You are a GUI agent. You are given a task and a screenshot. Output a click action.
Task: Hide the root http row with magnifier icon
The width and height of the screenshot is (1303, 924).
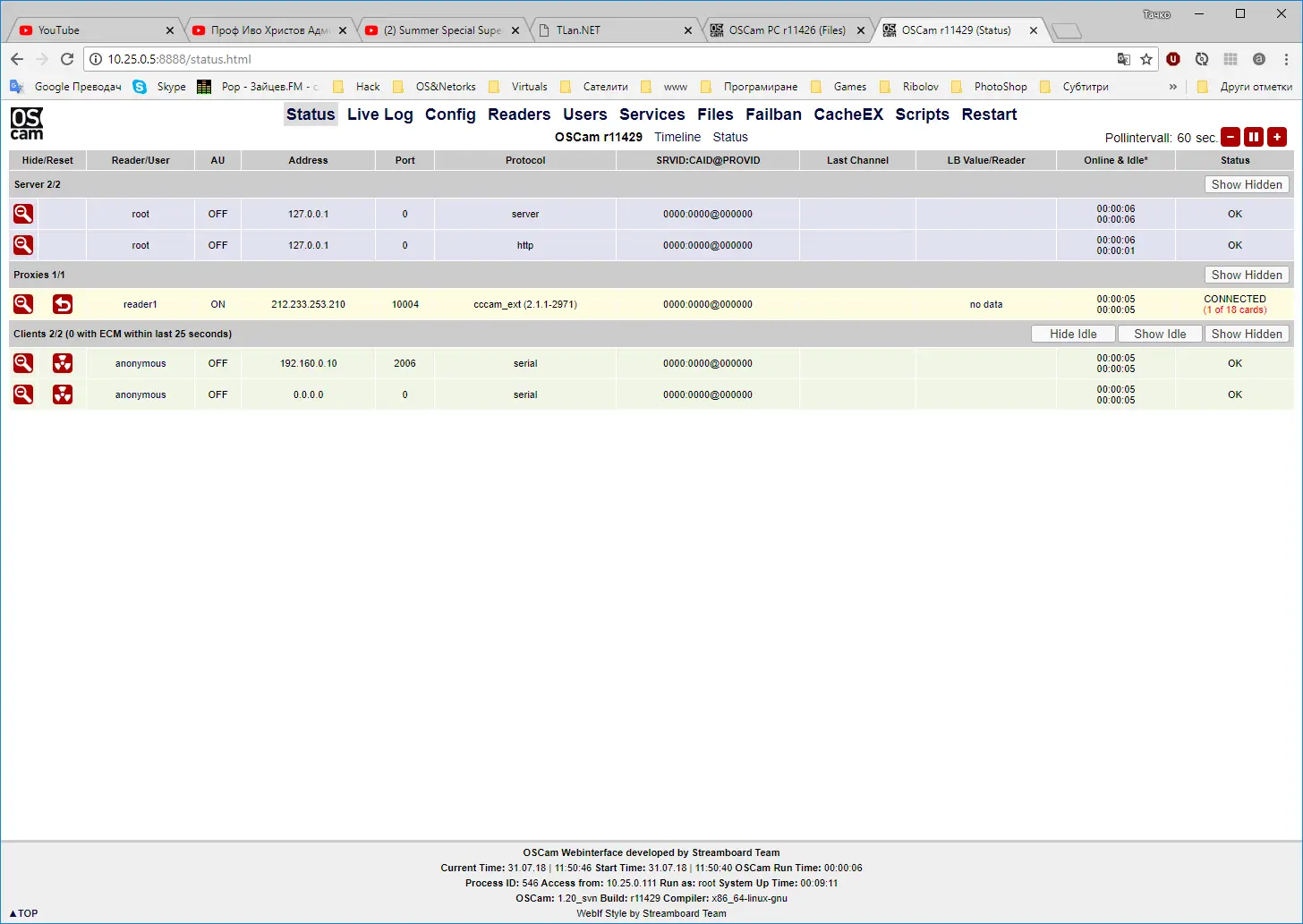23,245
